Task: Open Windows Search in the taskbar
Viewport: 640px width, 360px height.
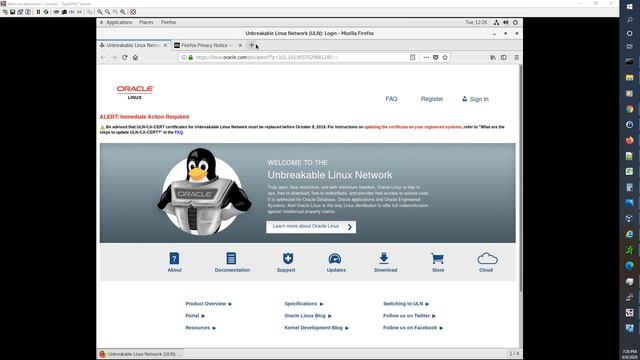Action: click(x=629, y=20)
